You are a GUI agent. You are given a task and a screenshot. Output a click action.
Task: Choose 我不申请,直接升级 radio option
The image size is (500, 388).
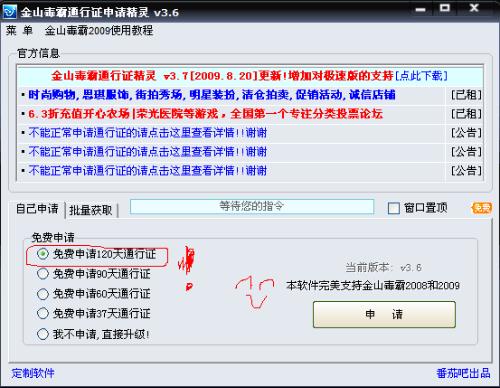43,334
